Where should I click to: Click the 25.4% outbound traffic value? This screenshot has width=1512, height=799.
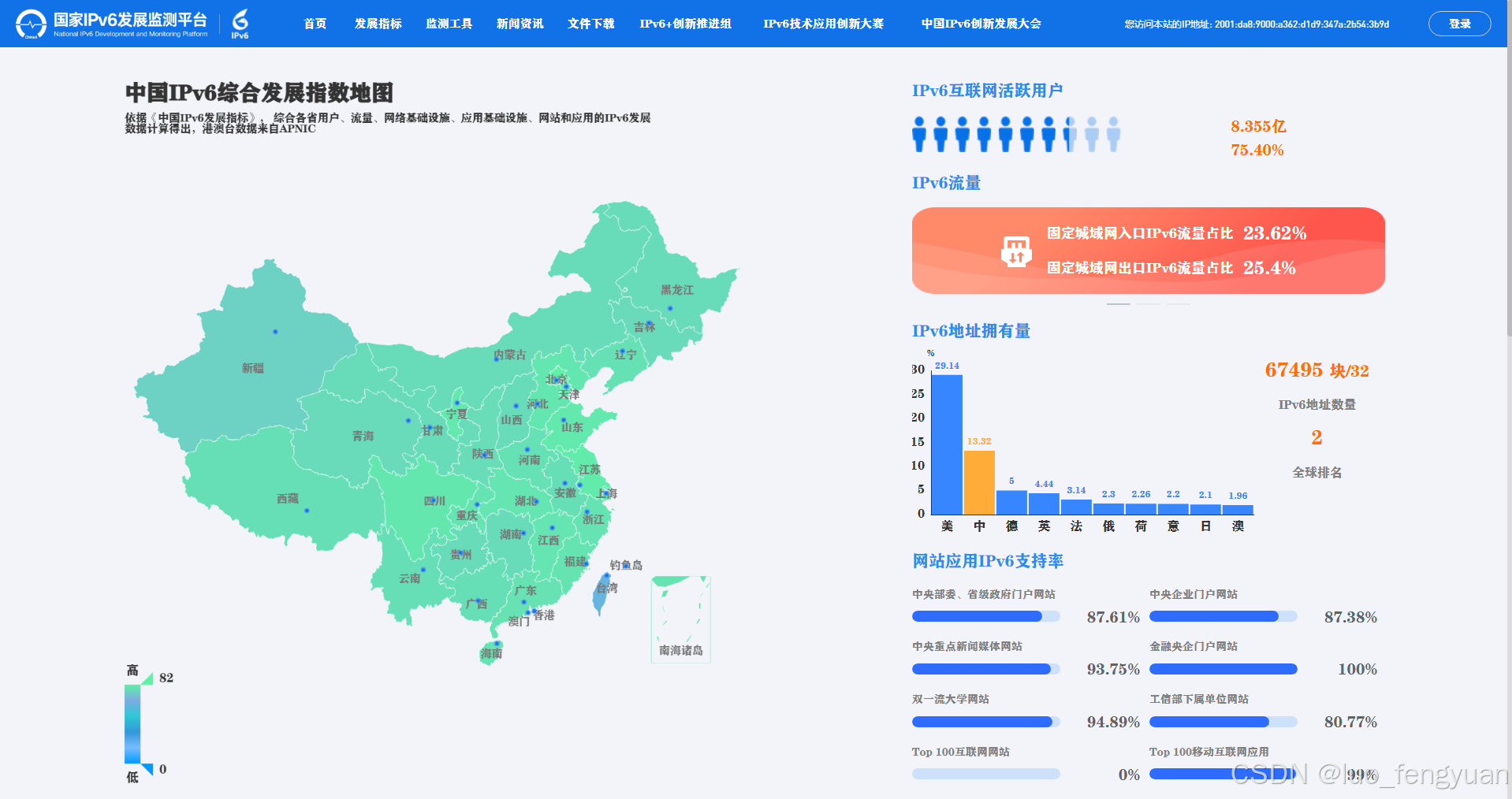pos(1269,268)
